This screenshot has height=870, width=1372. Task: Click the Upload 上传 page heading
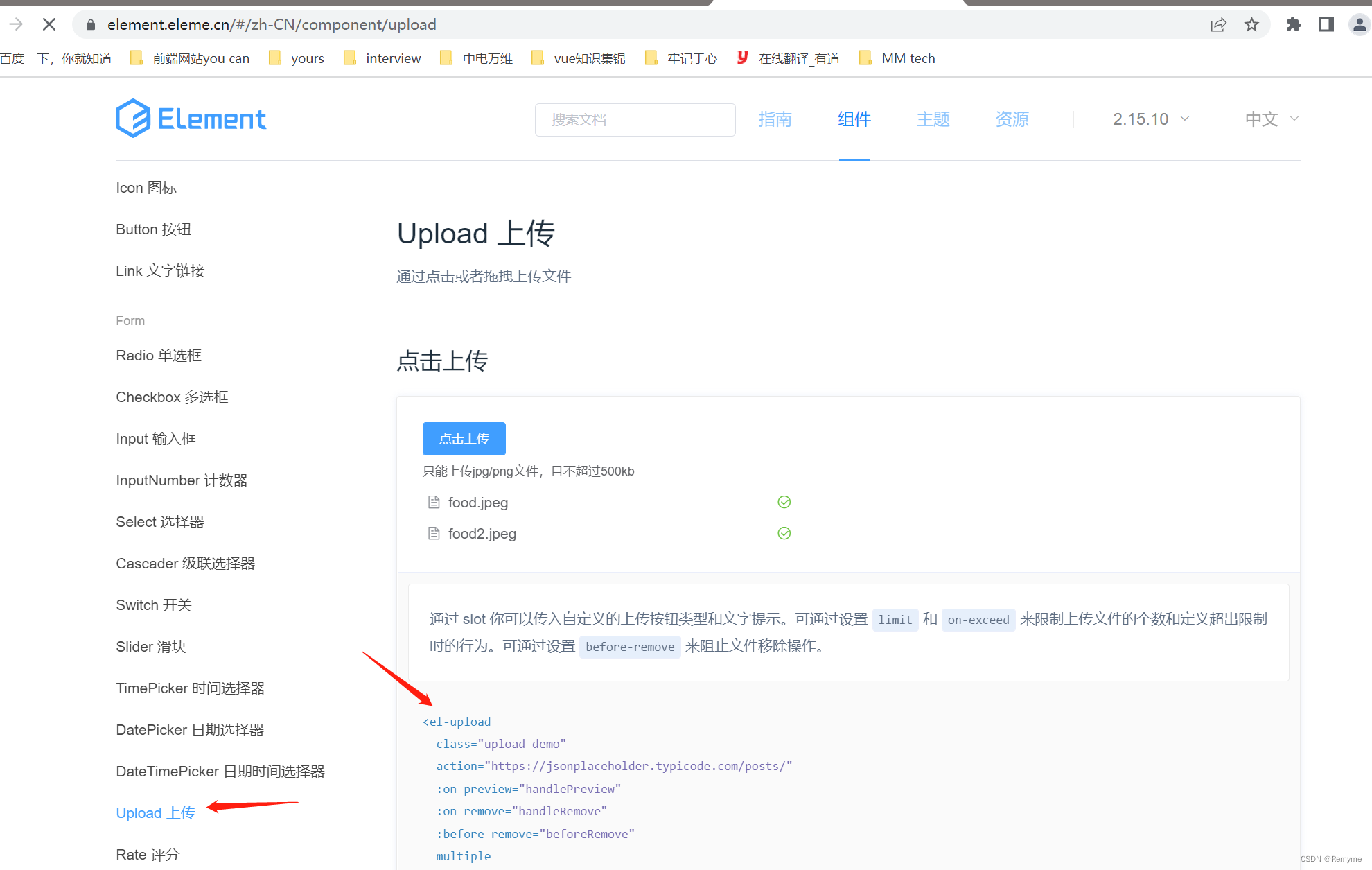pyautogui.click(x=476, y=234)
